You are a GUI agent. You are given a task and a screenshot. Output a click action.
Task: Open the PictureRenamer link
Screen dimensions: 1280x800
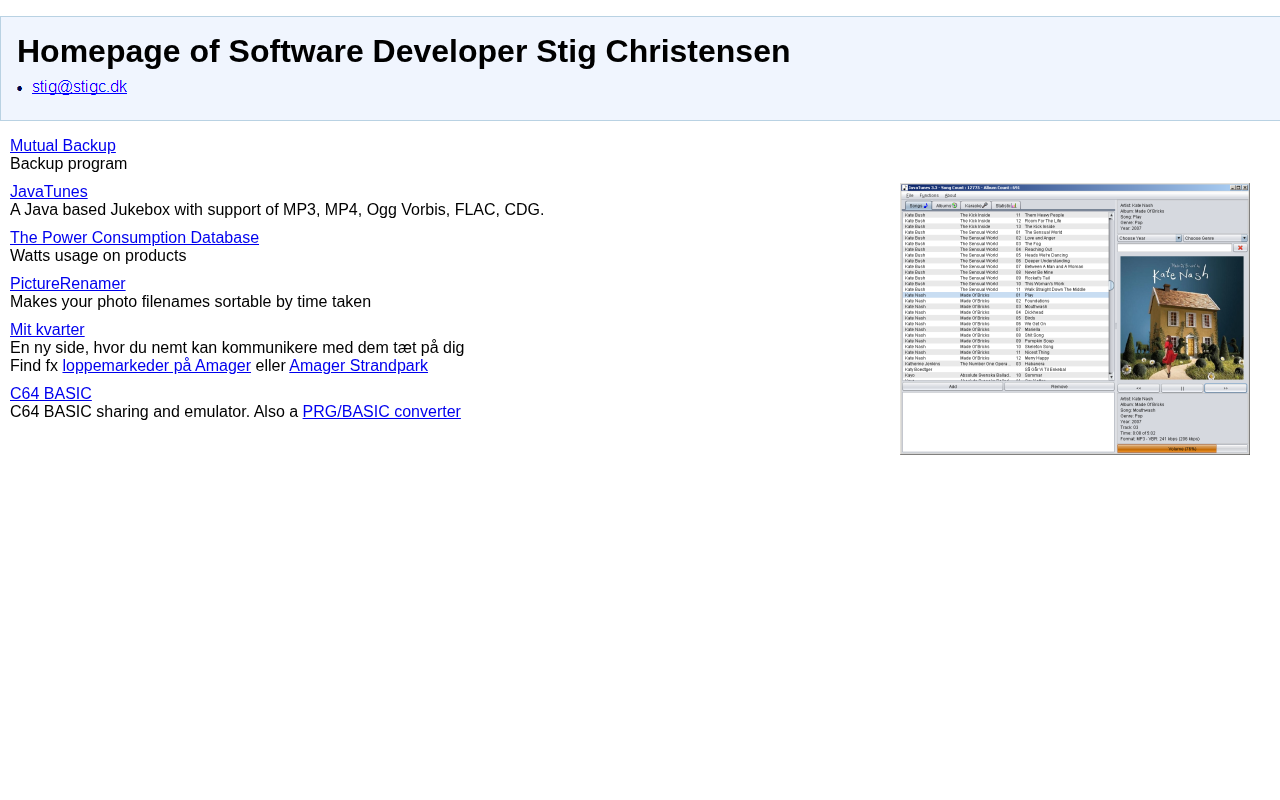click(x=68, y=284)
